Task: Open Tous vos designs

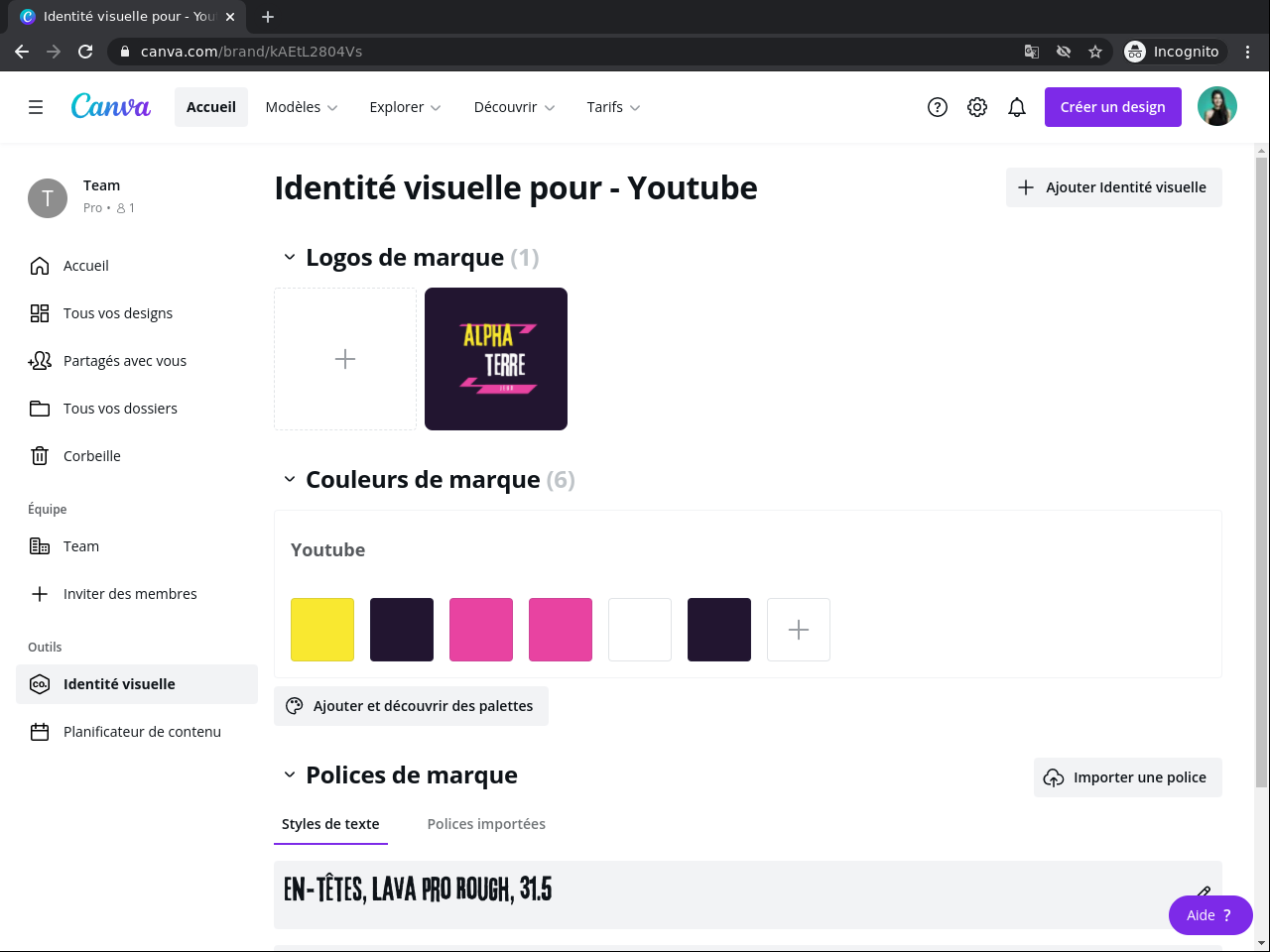Action: click(137, 313)
